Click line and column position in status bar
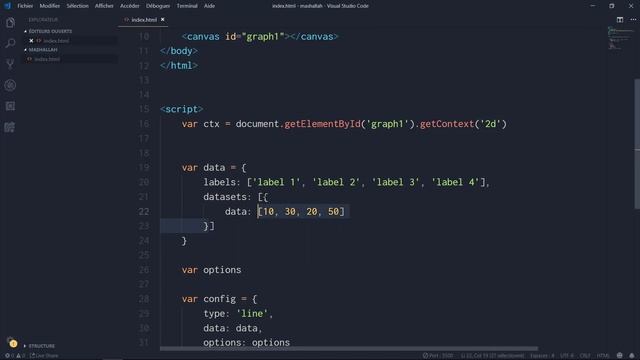This screenshot has height=360, width=640. pos(492,356)
